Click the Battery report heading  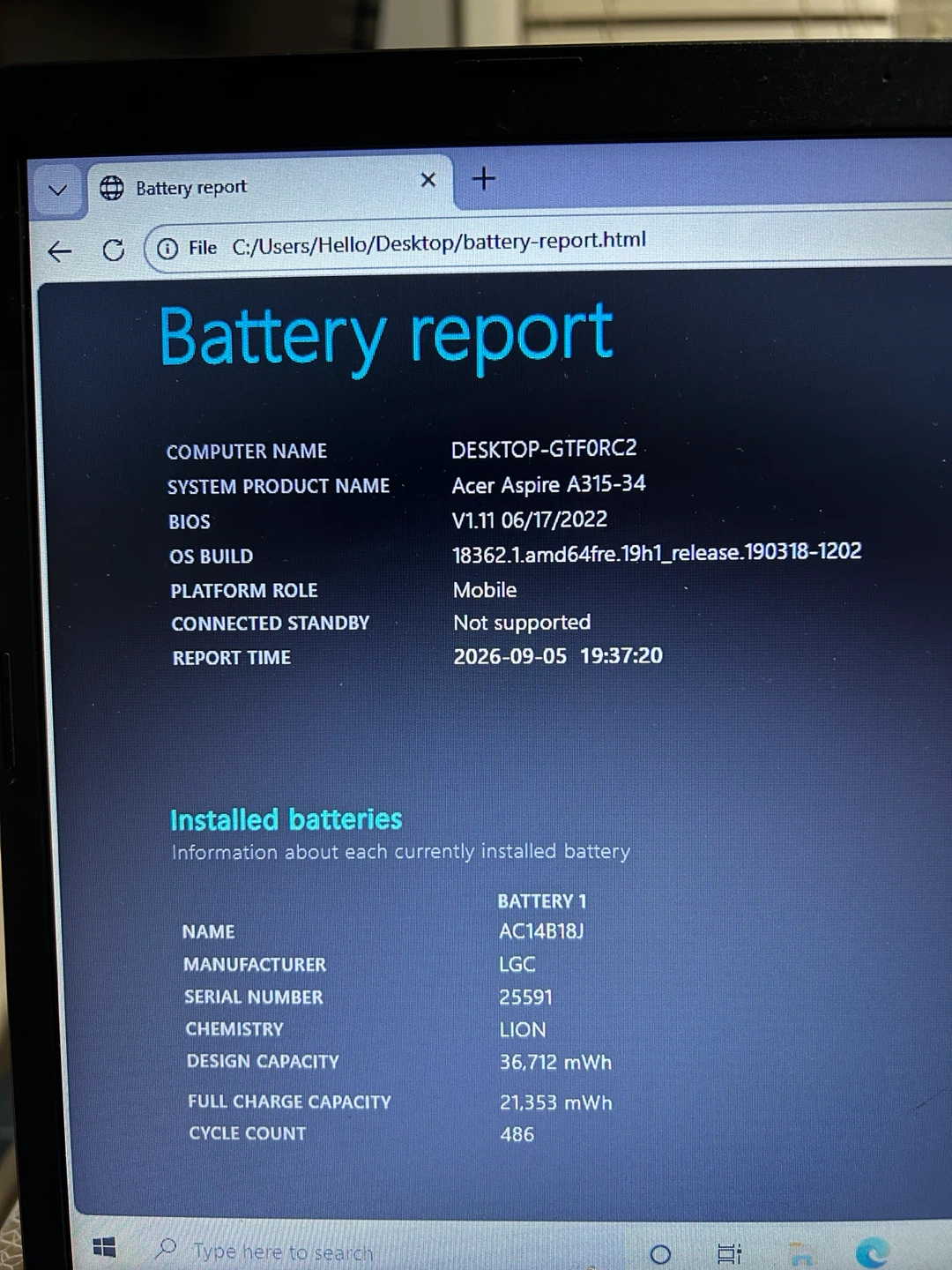point(386,339)
